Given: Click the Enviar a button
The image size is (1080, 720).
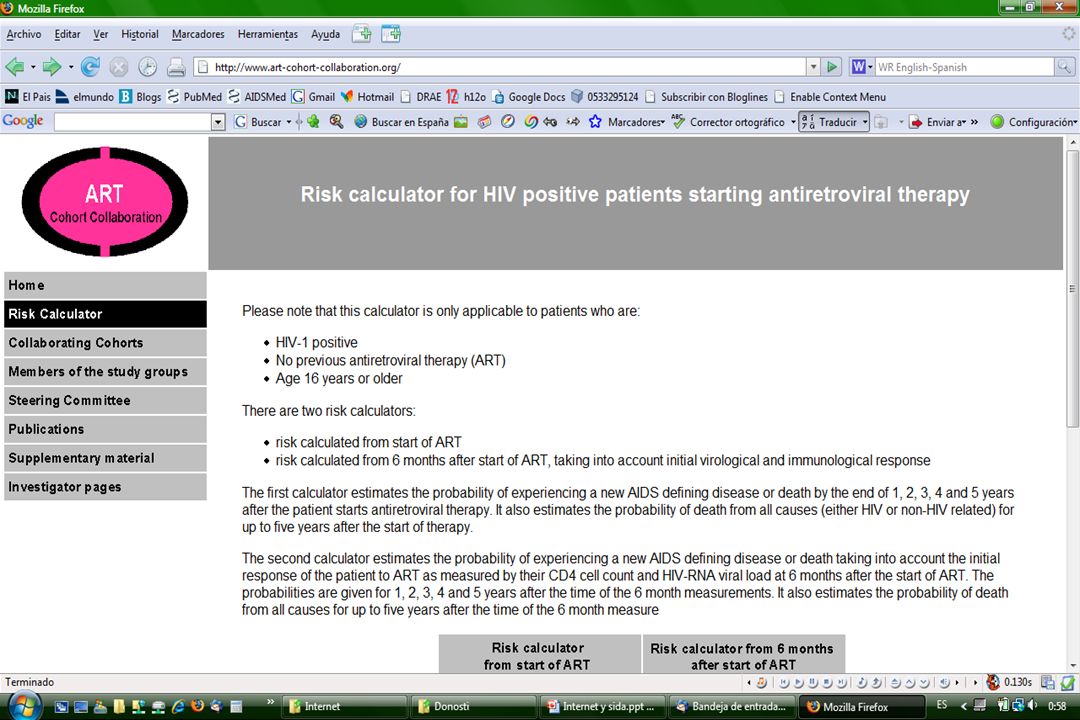Looking at the screenshot, I should coord(938,122).
